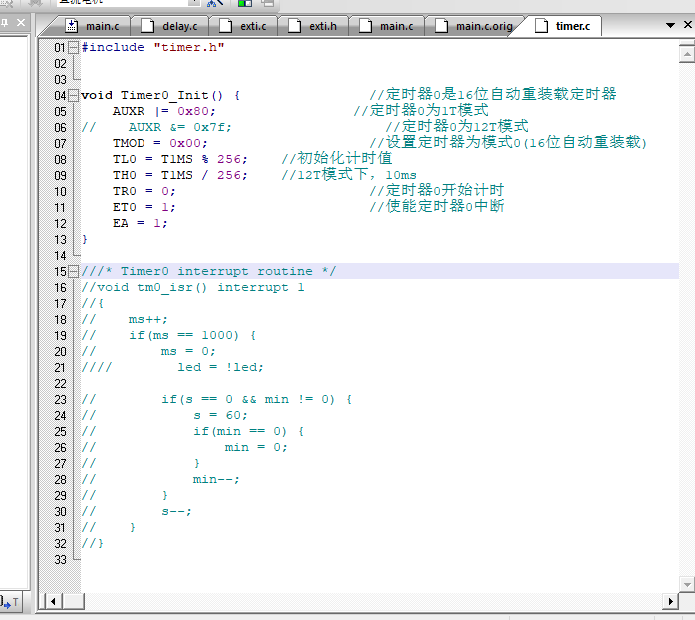Click the TMOD = 0x00; statement
This screenshot has width=695, height=620.
[x=160, y=143]
